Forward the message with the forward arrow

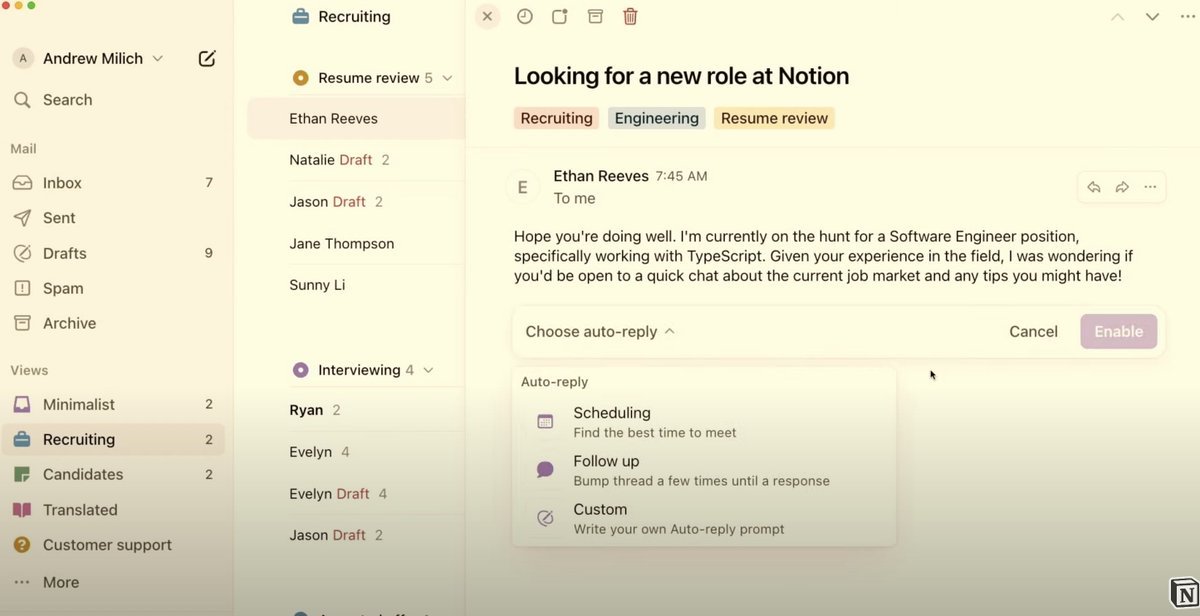(x=1122, y=187)
